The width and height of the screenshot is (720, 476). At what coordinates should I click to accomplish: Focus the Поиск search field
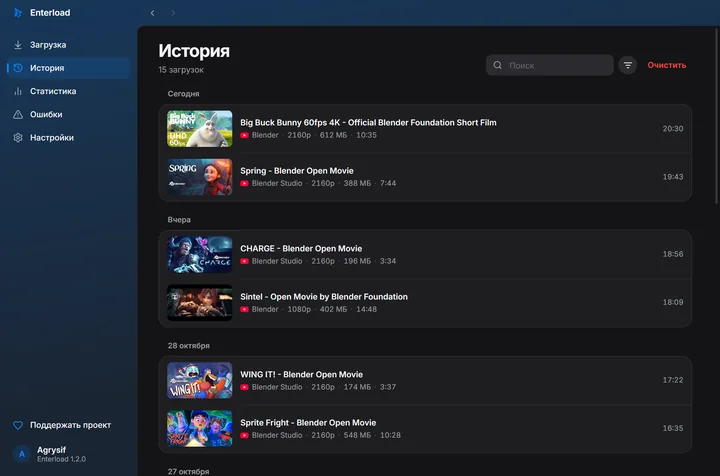[x=550, y=65]
